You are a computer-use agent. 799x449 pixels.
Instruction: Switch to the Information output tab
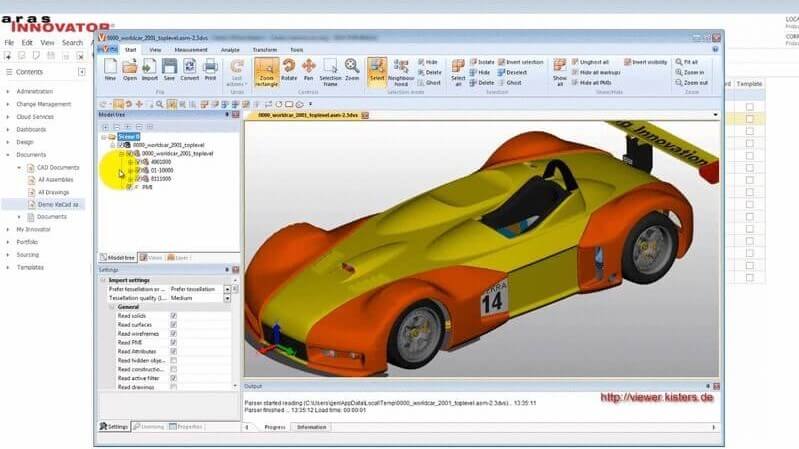311,427
